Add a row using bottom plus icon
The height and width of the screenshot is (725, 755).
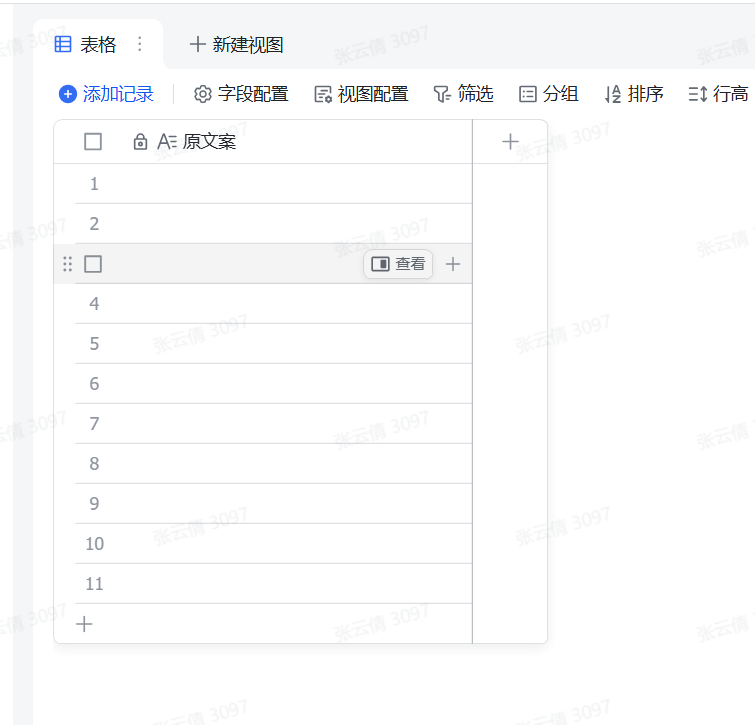[84, 624]
